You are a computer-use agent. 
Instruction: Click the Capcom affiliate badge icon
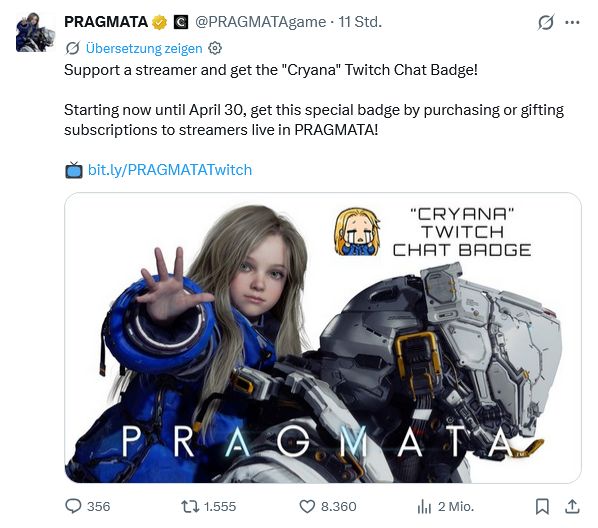coord(181,22)
